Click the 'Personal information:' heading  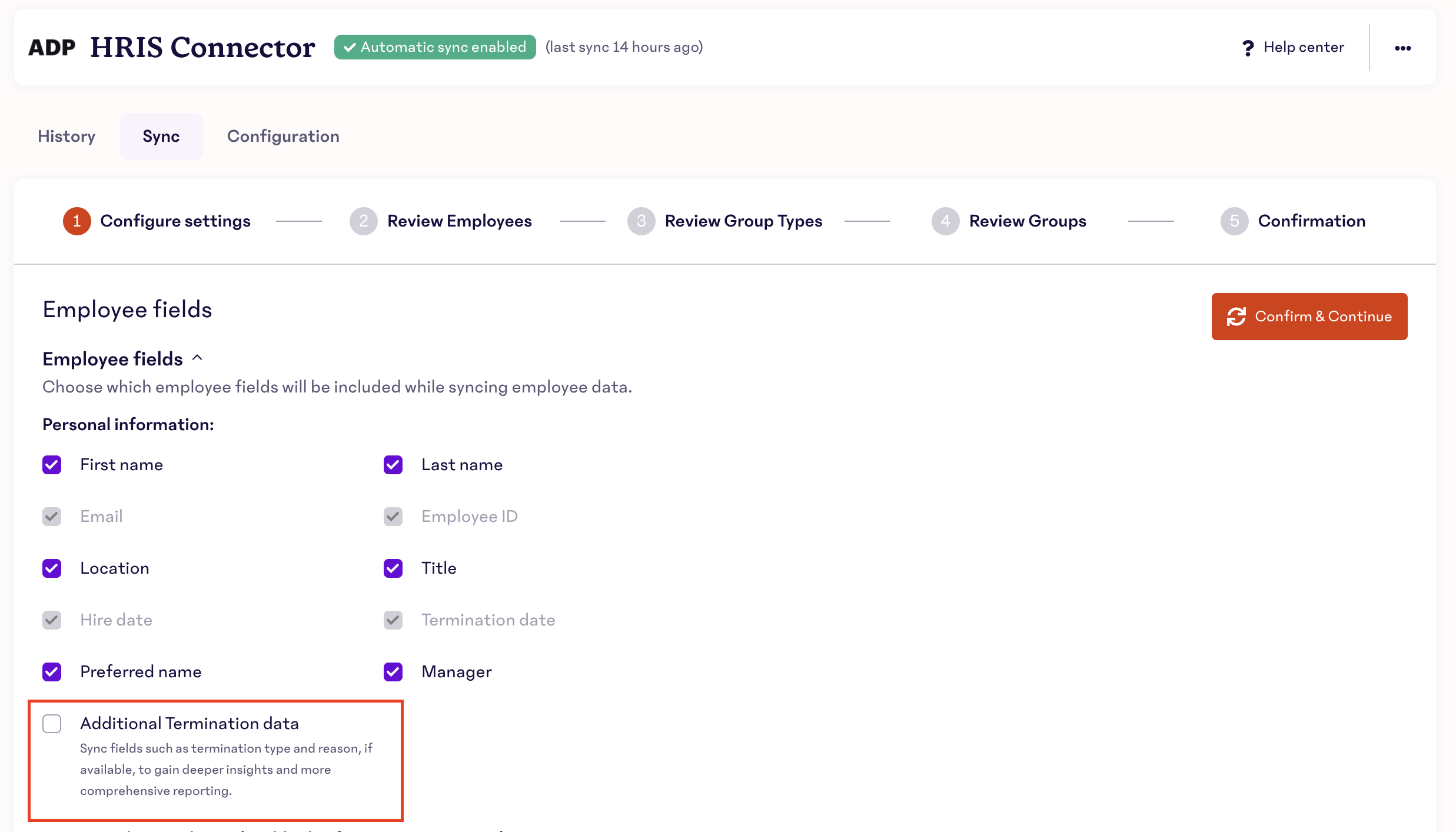click(x=128, y=424)
